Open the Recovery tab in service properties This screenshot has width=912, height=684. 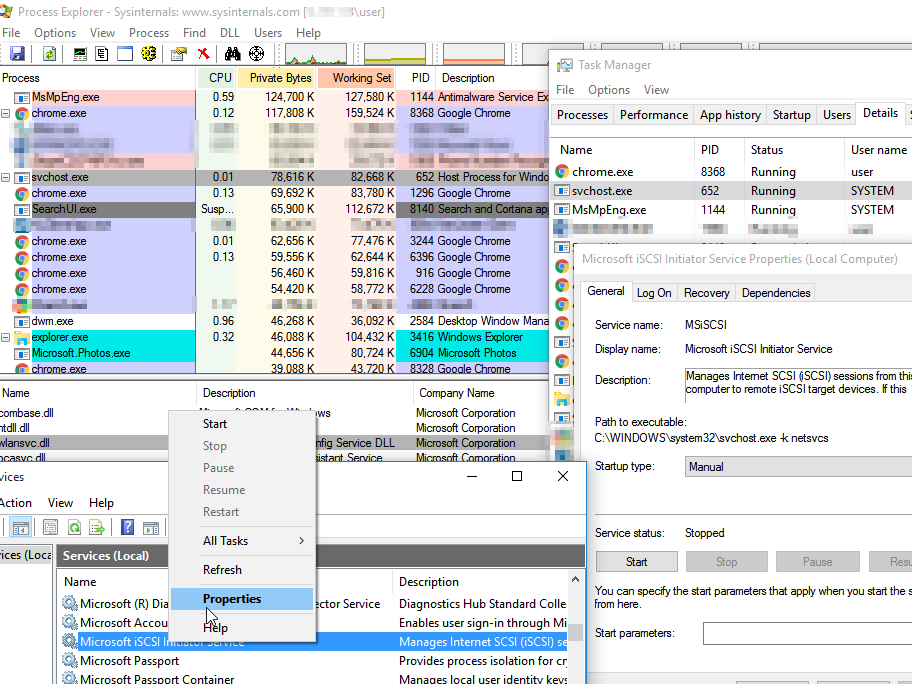pos(707,293)
